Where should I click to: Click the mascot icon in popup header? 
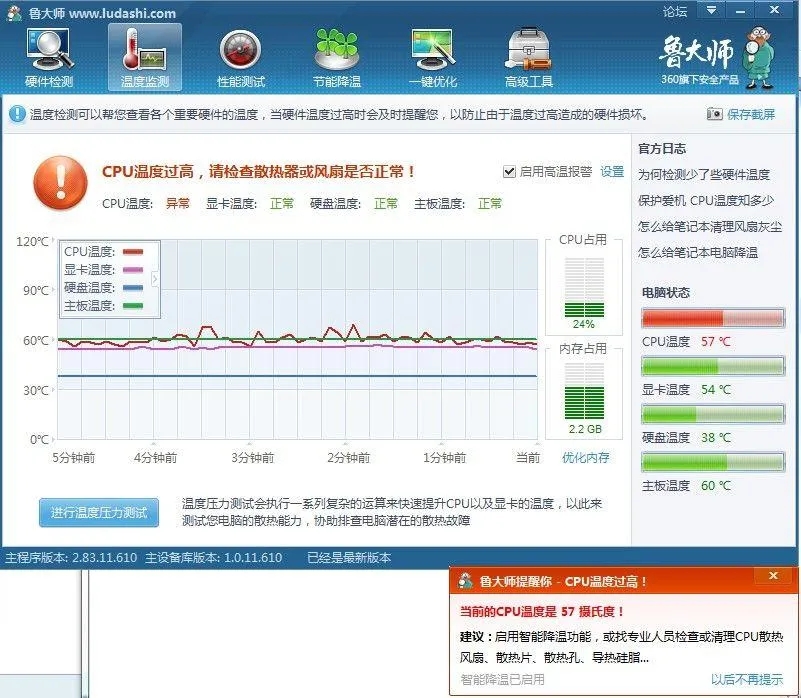[x=465, y=581]
